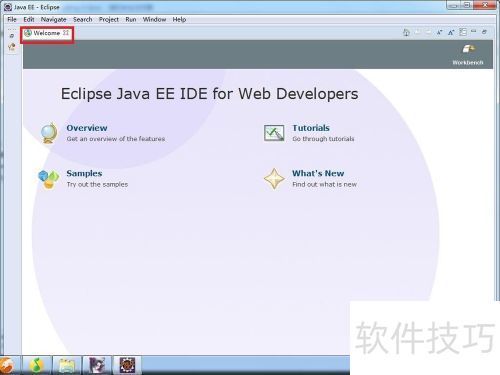Click the 'Eclipse Java EE IDE for Web Developers' heading

(x=210, y=94)
